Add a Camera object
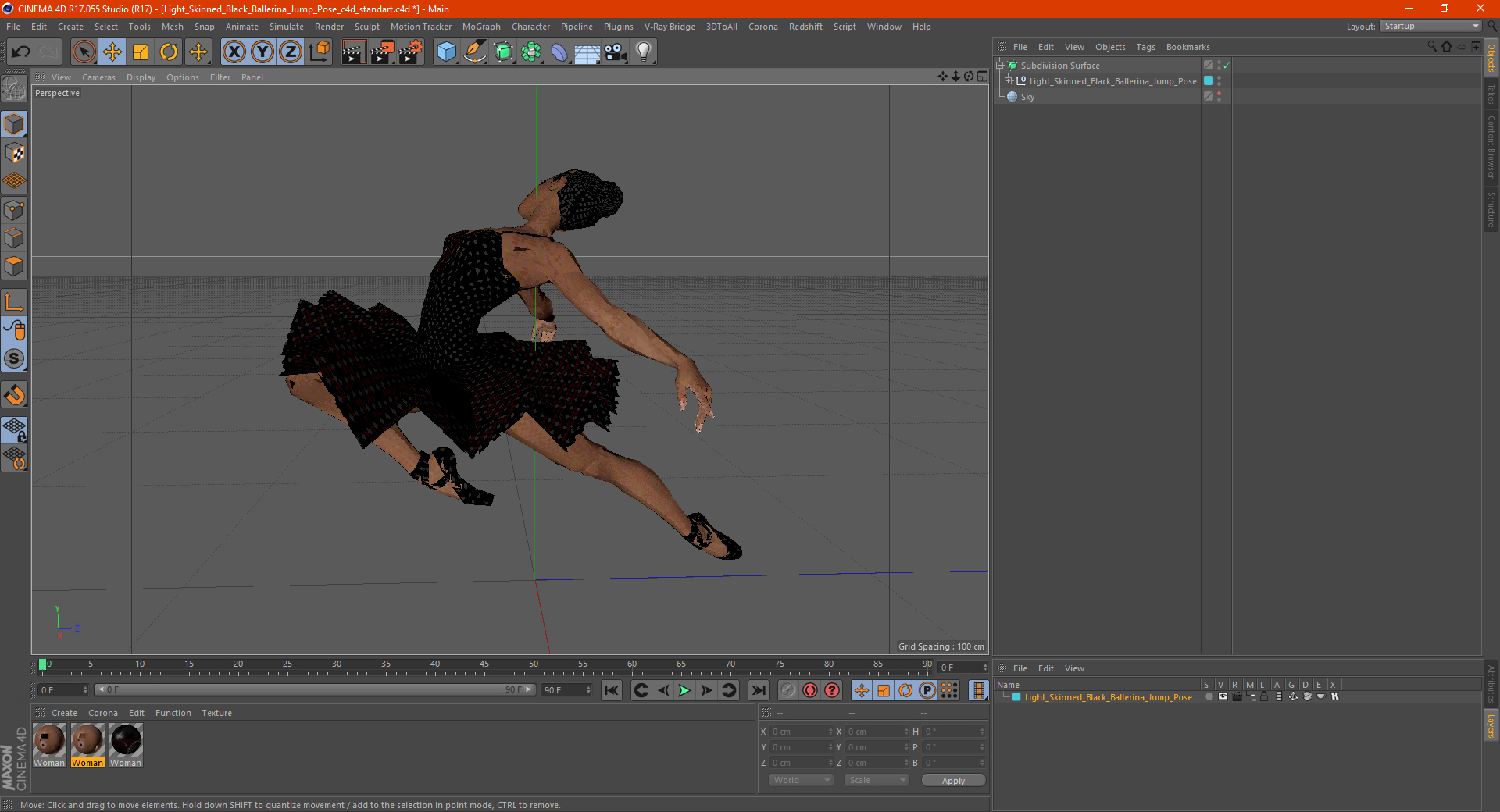 tap(616, 52)
